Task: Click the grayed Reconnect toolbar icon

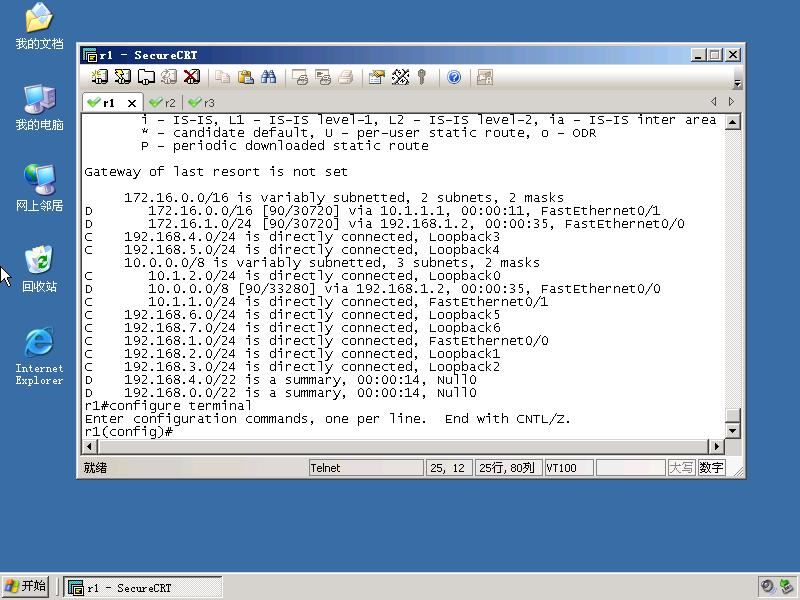Action: [169, 77]
